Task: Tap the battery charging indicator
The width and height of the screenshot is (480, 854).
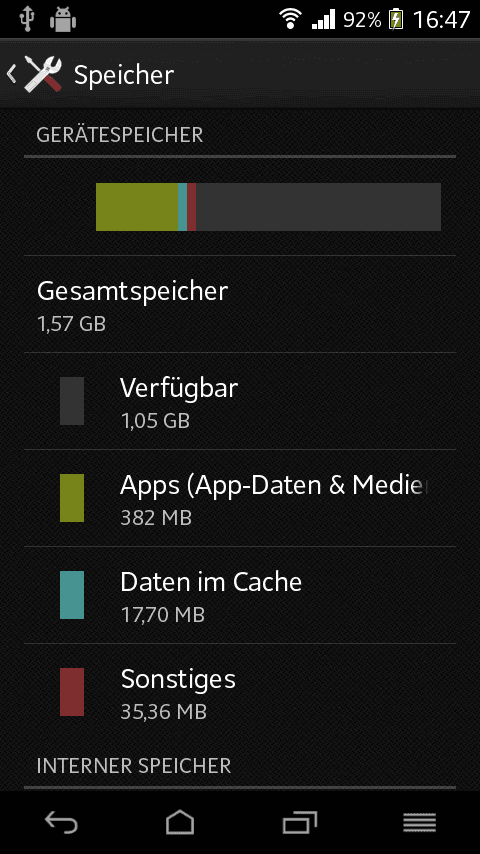Action: coord(396,20)
